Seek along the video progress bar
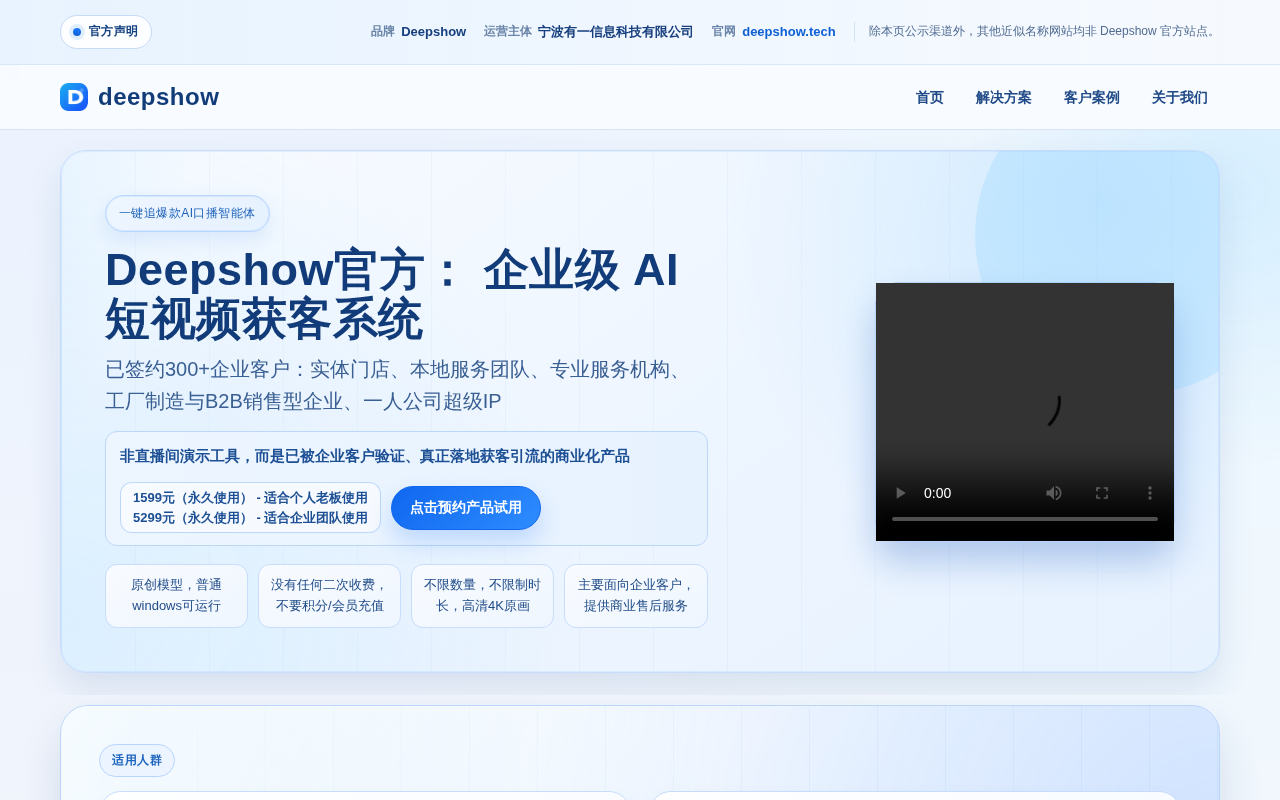This screenshot has width=1280, height=800. 1025,519
